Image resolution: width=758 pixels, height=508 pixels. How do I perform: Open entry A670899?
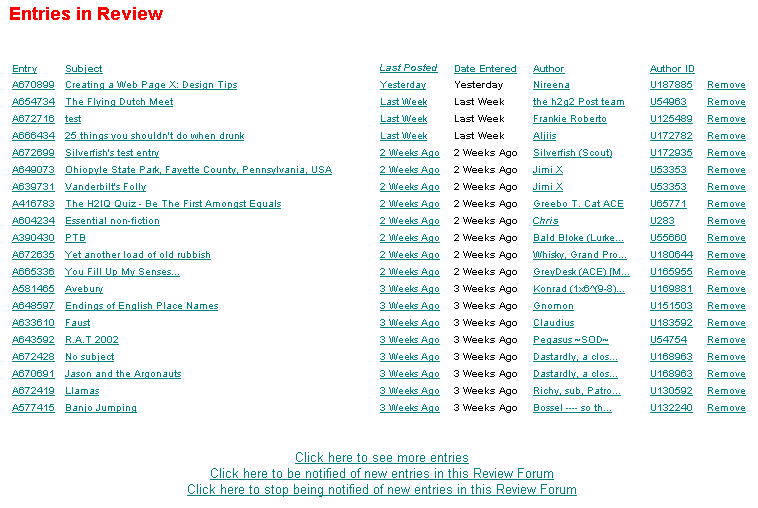(x=33, y=85)
